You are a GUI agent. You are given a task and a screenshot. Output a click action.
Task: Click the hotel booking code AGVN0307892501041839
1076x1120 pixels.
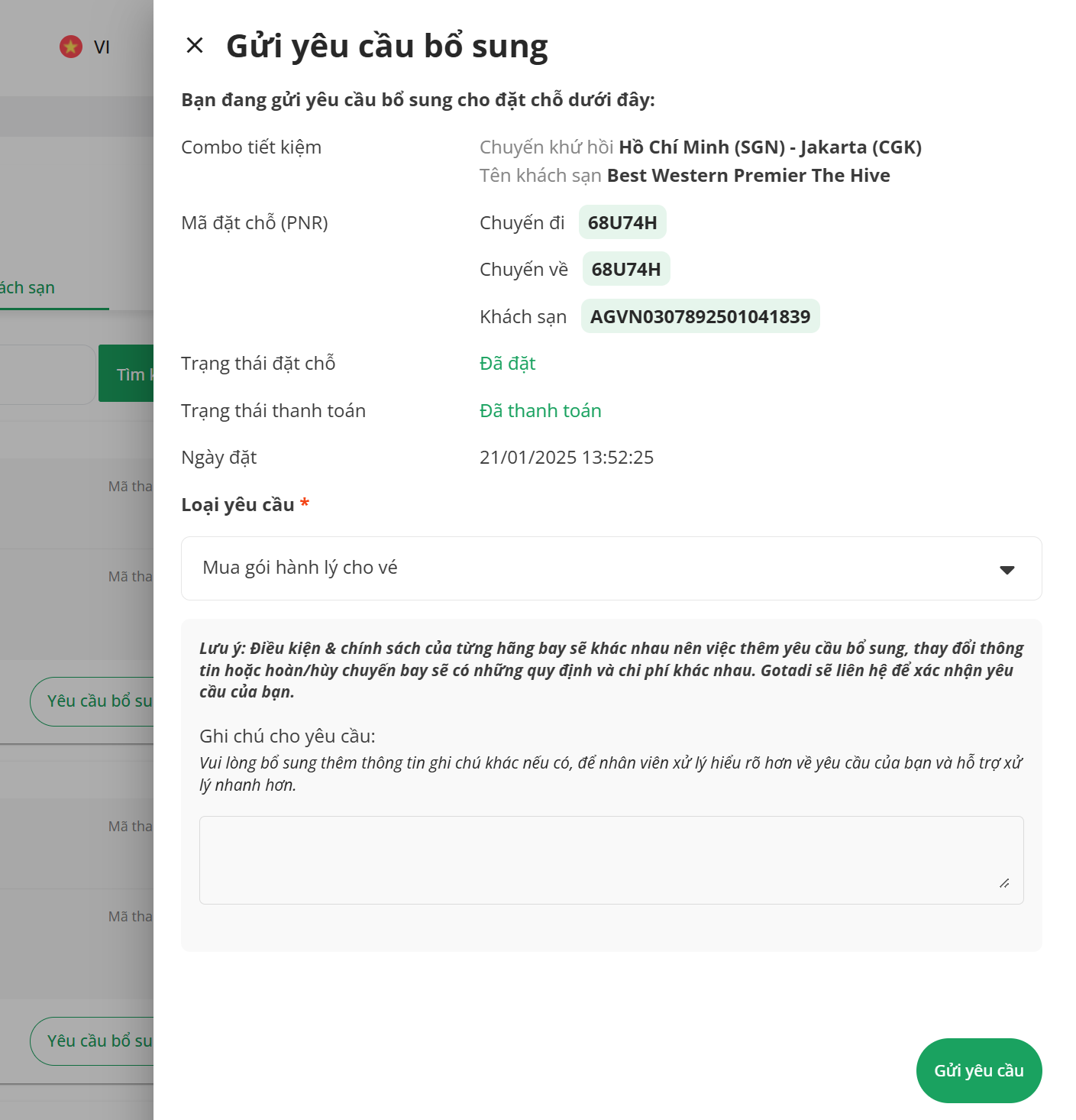tap(700, 316)
